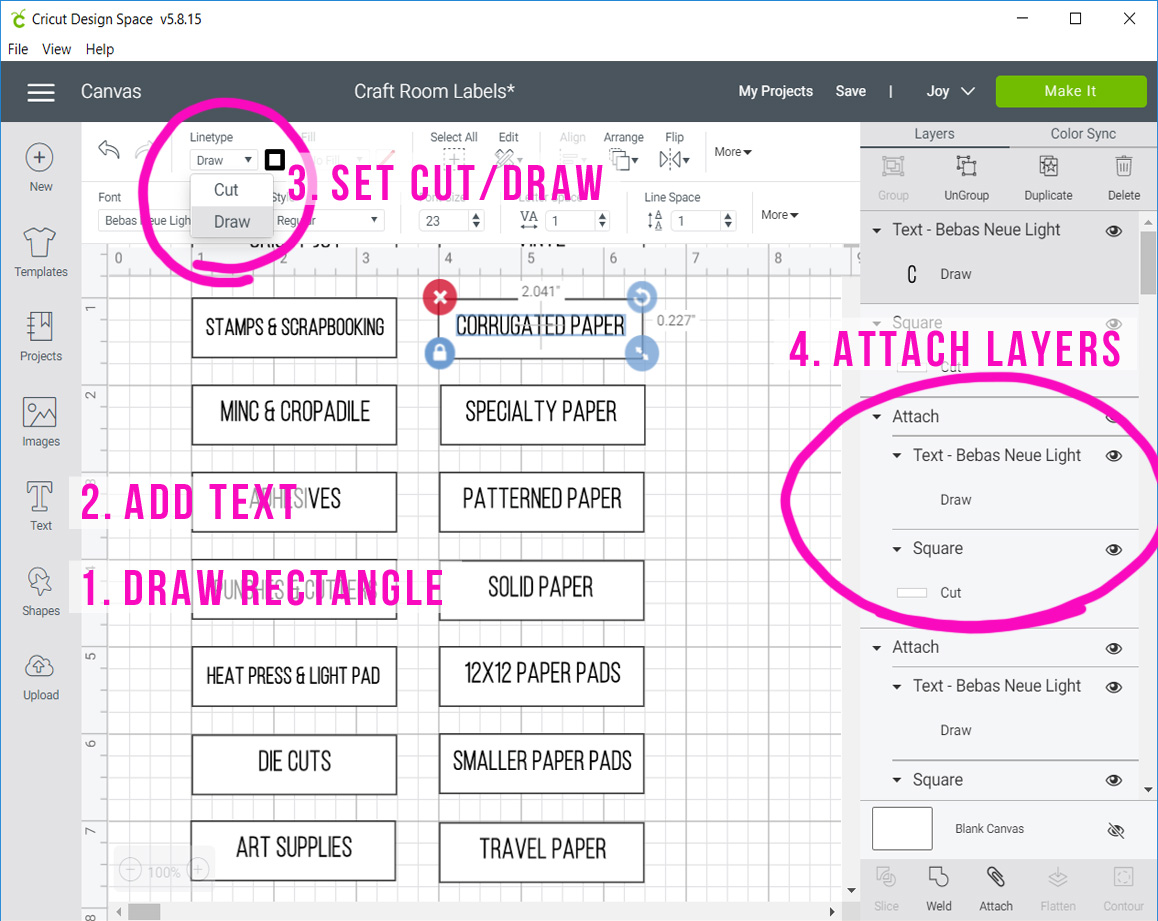1158x921 pixels.
Task: Toggle visibility of third Attach group
Action: 1114,648
